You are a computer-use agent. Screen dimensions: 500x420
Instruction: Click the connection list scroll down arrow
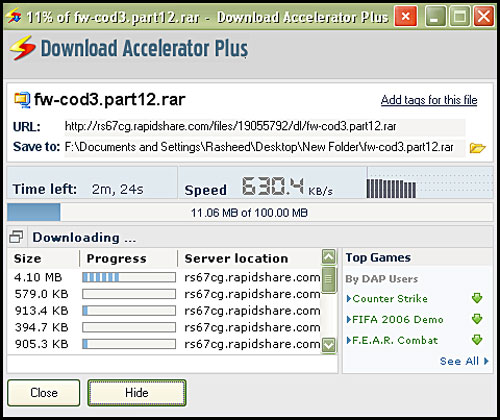(x=329, y=345)
